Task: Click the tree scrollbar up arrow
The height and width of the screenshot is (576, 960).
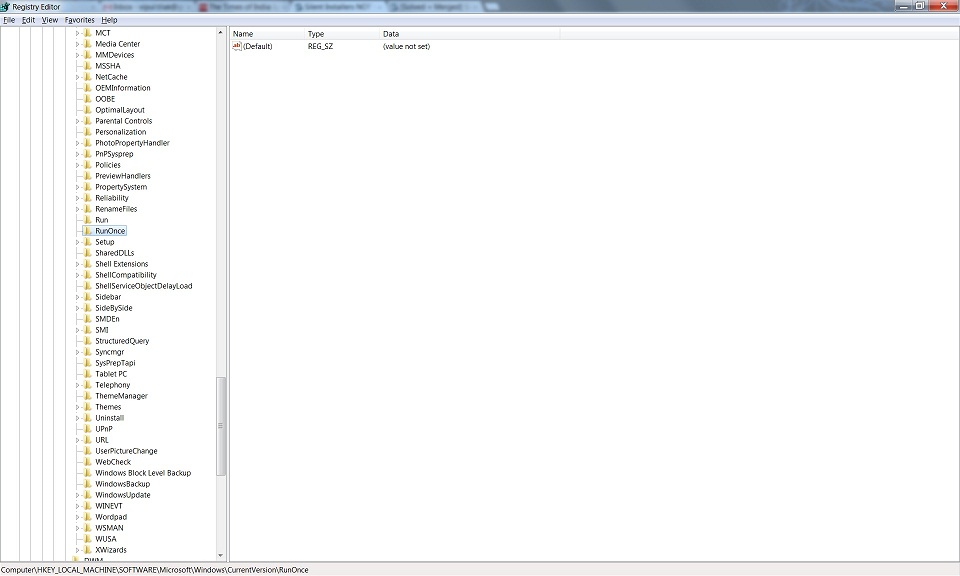Action: coord(220,32)
